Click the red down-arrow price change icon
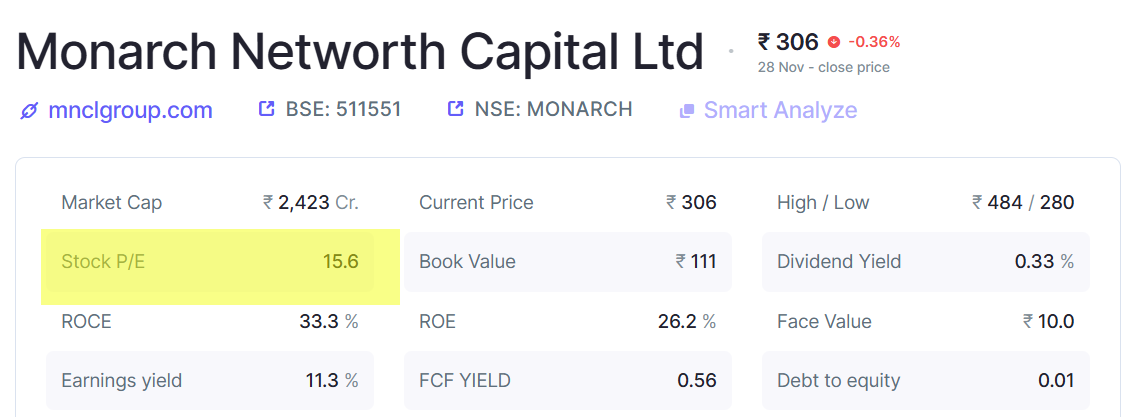1142x417 pixels. coord(834,42)
